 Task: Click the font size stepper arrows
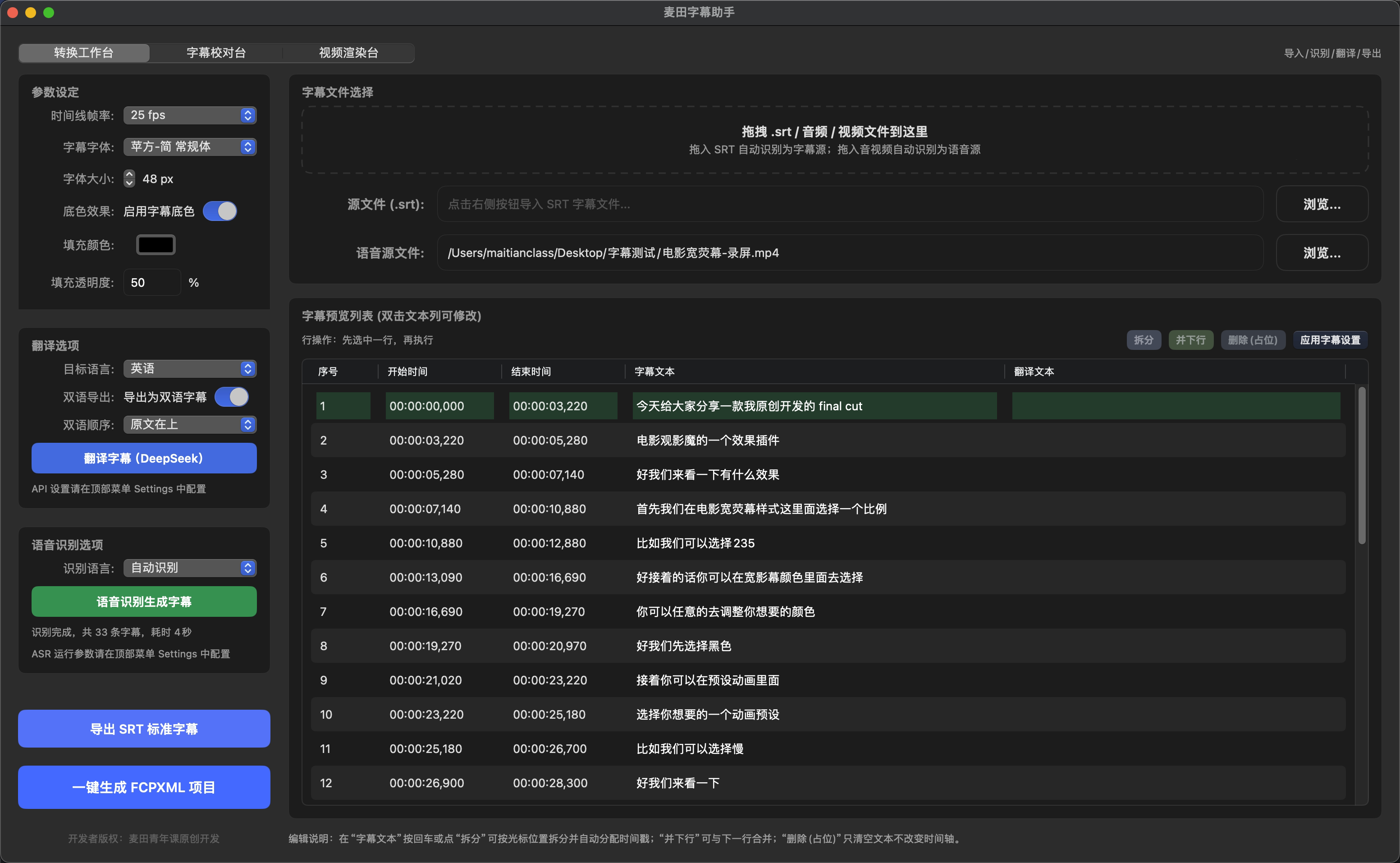click(x=129, y=179)
